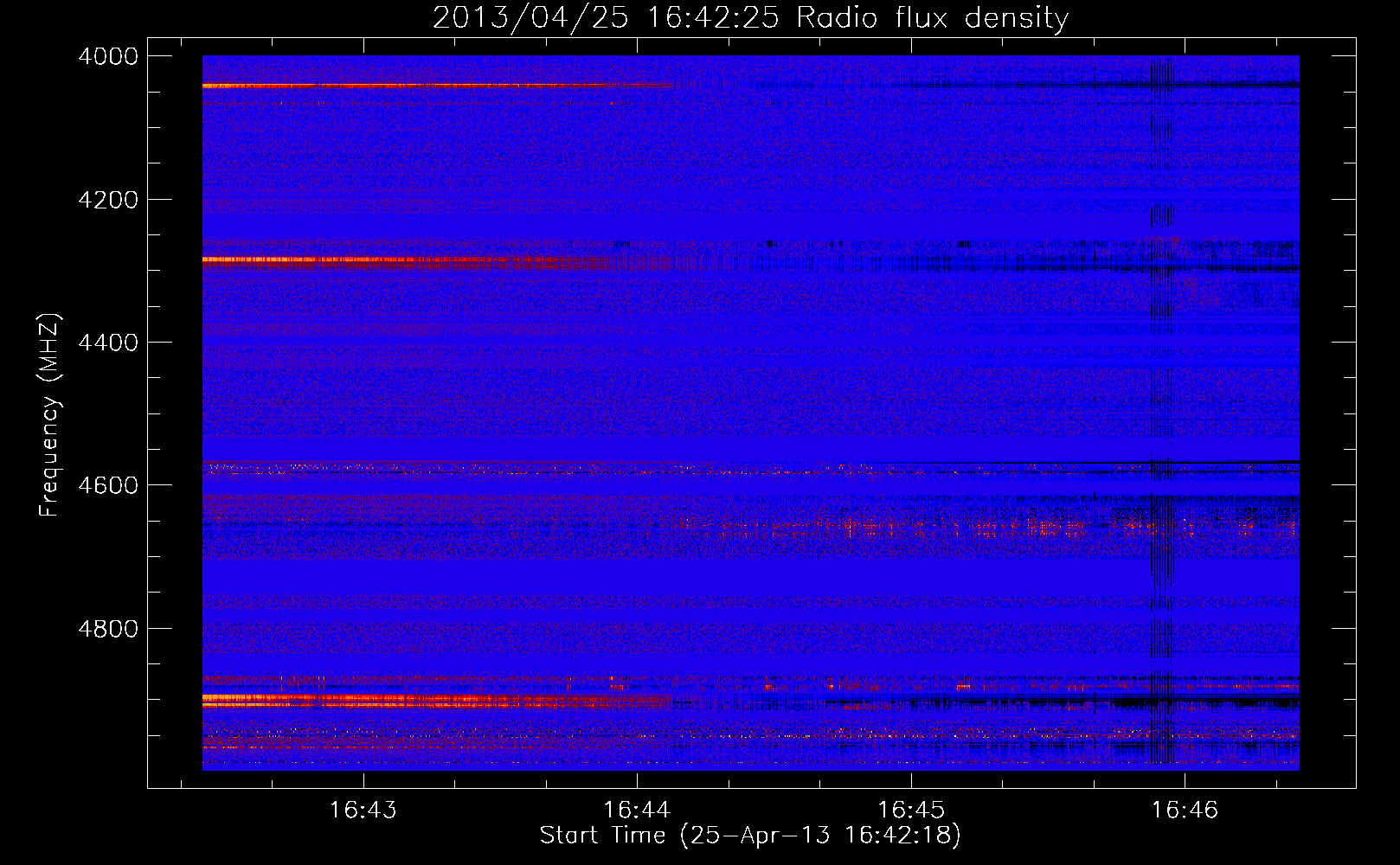Click the '16:45' time axis label

(x=911, y=810)
